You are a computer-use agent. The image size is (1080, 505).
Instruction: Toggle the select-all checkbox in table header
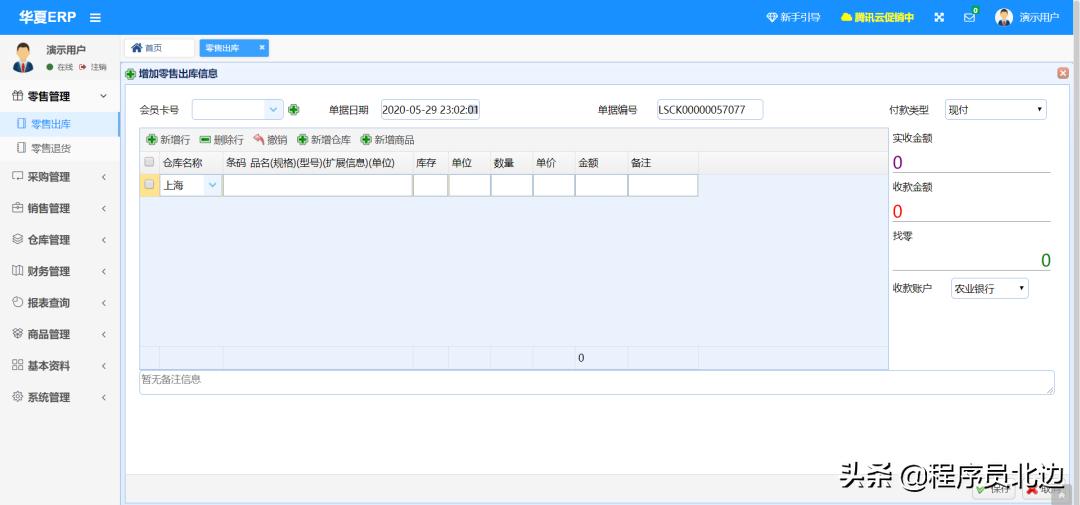point(149,163)
